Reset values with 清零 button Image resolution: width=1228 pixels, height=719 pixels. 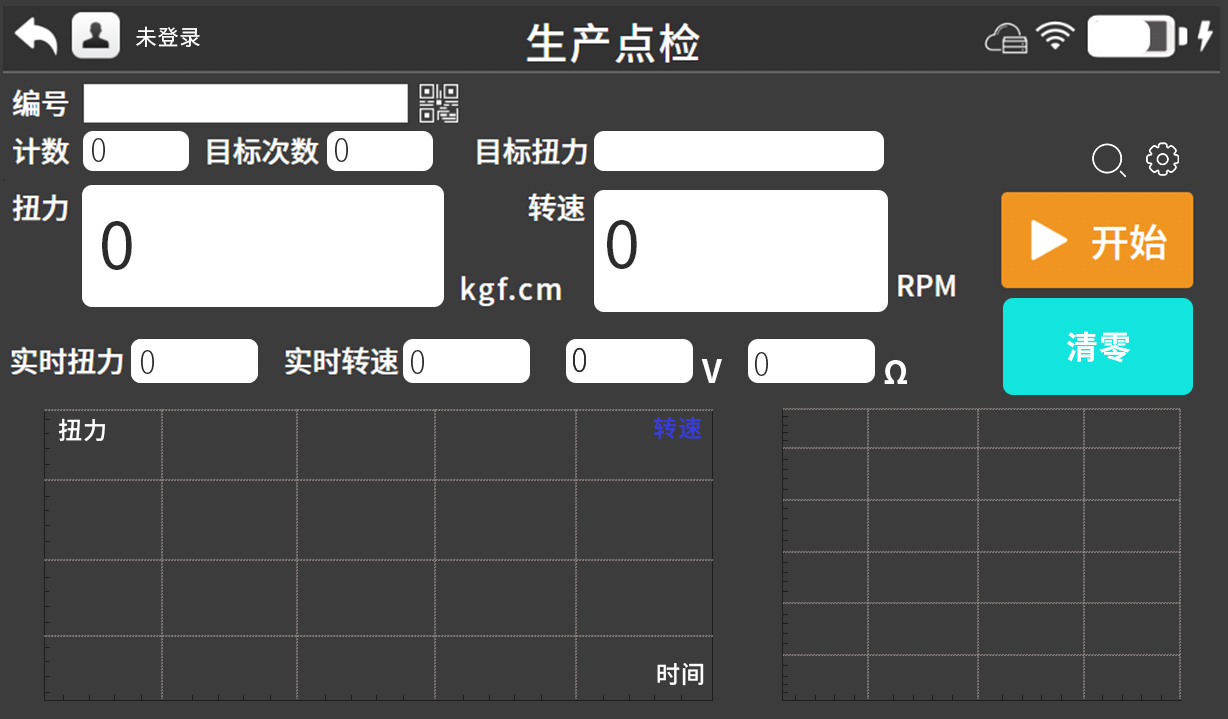pos(1097,346)
